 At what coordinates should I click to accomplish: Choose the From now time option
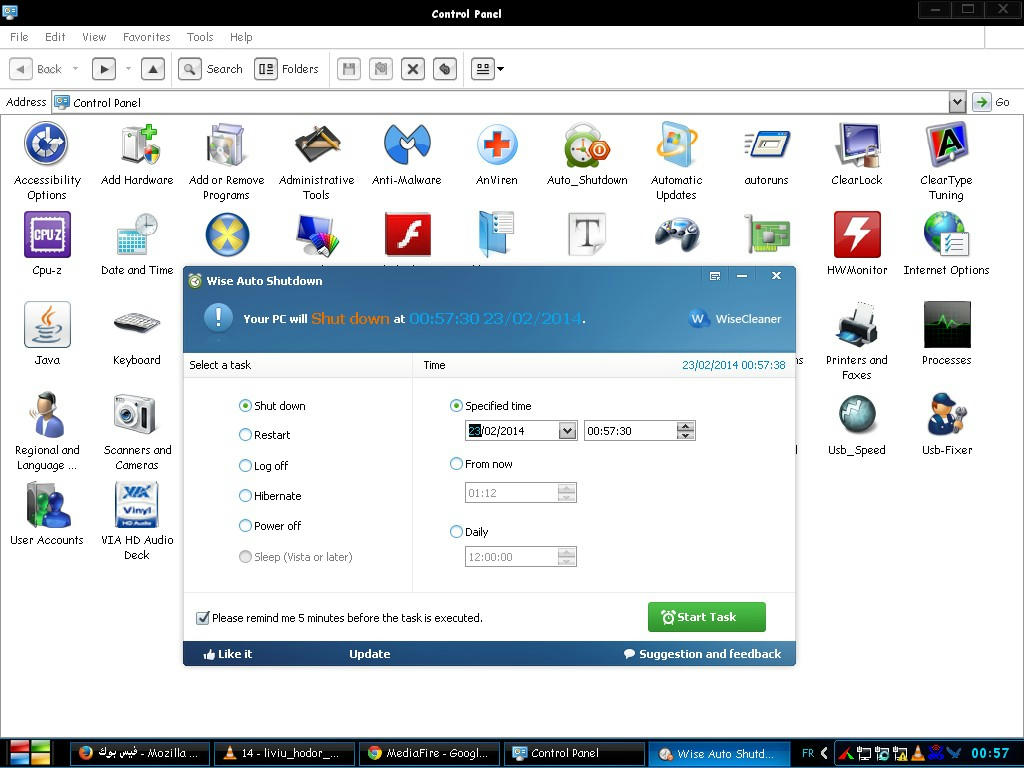point(456,464)
